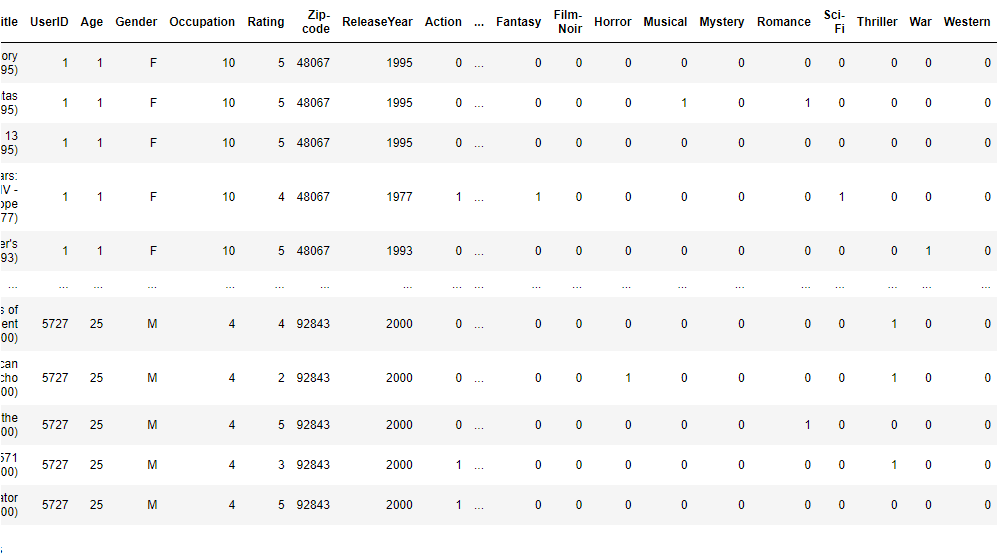Image resolution: width=1004 pixels, height=560 pixels.
Task: Select Thriller value 1 in the Rating 2 row
Action: 894,378
